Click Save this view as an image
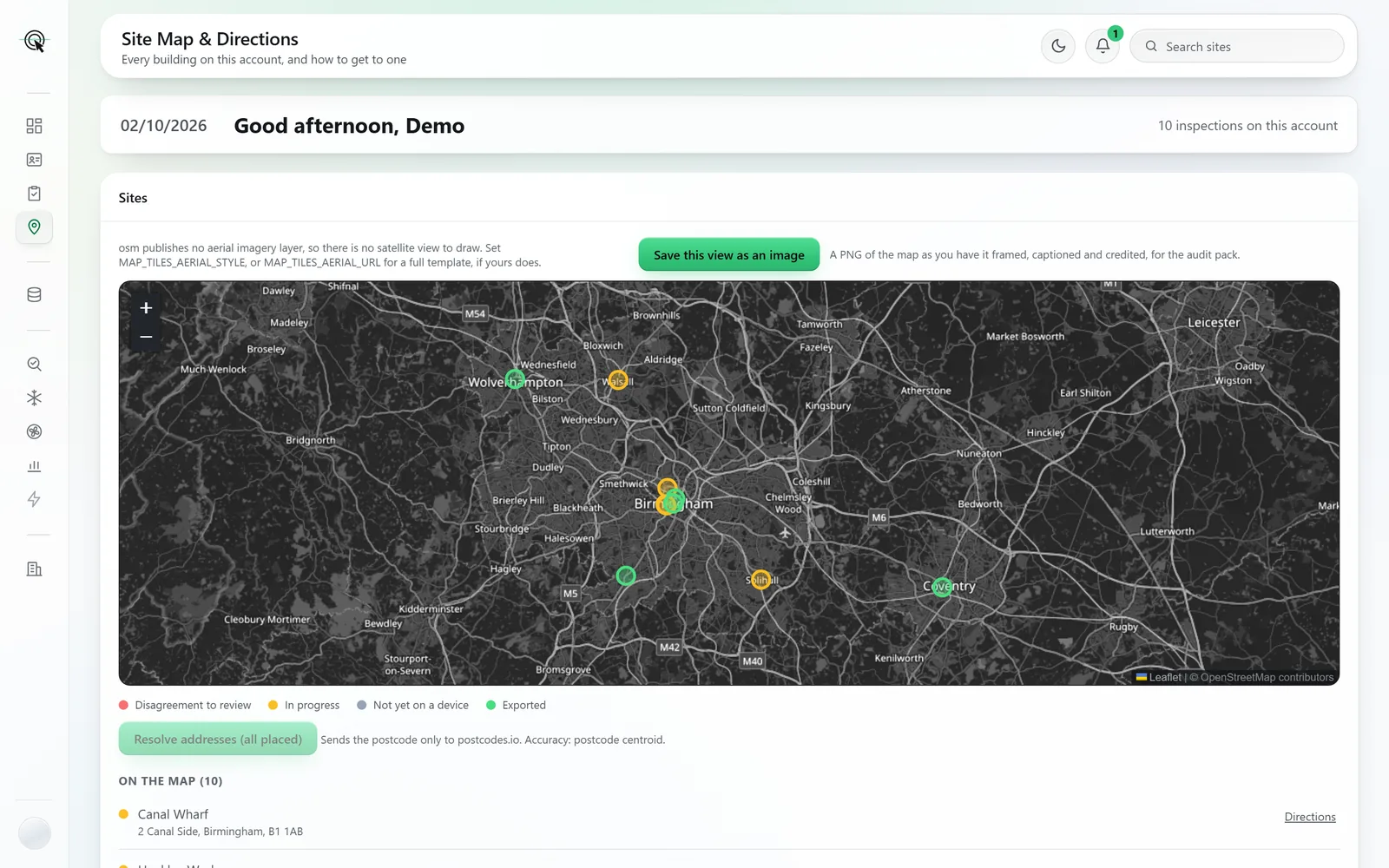Screen dimensions: 1389x868 pos(729,254)
